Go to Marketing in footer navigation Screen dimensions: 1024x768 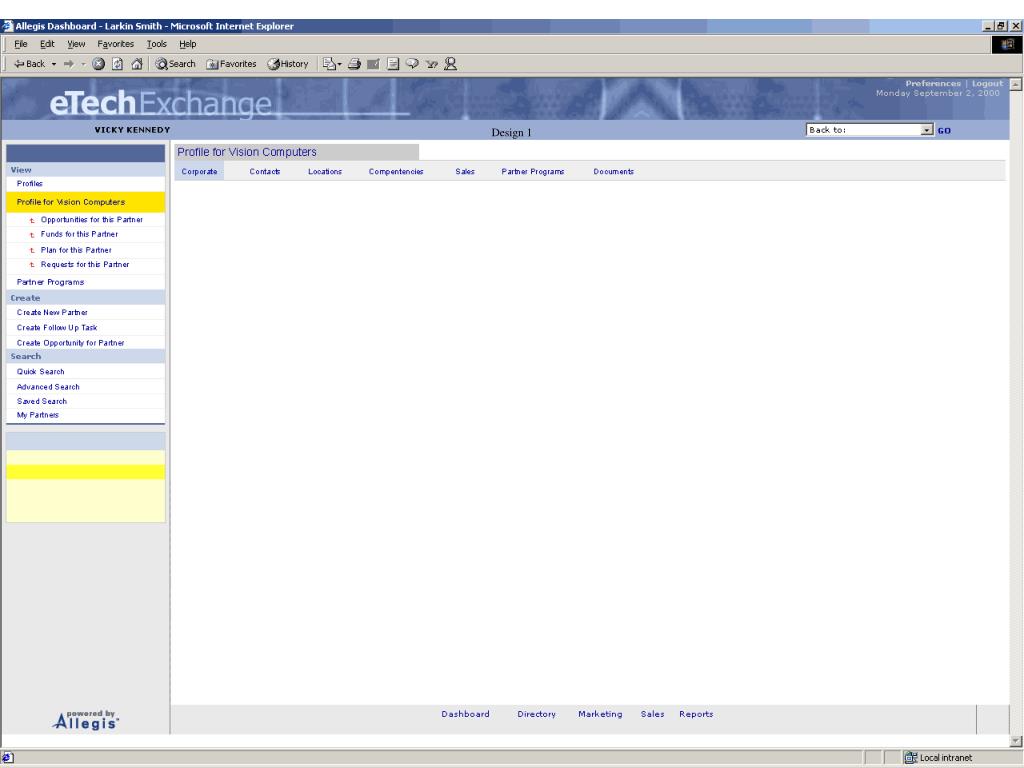(600, 714)
